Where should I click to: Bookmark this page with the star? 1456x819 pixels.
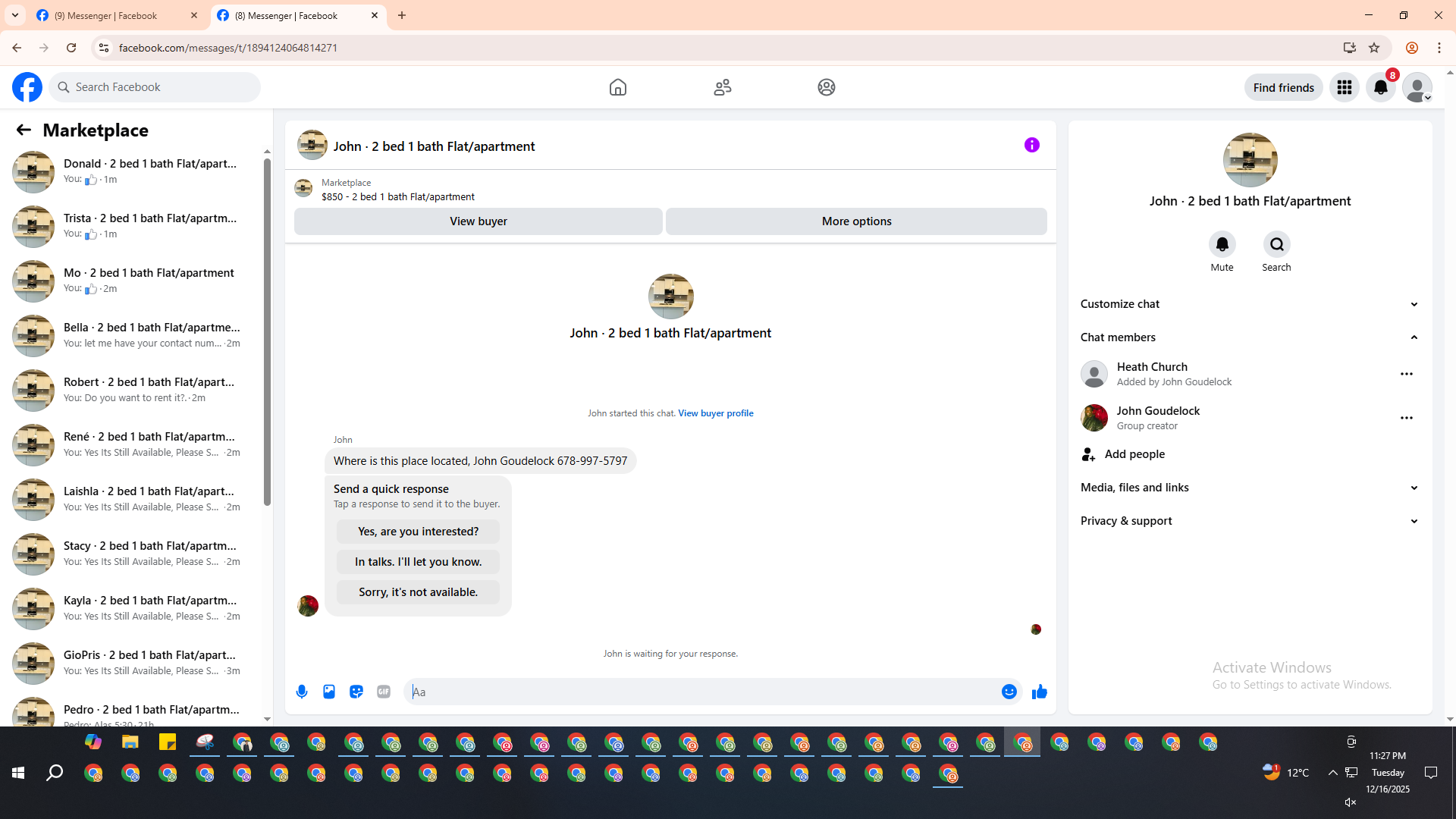point(1374,48)
